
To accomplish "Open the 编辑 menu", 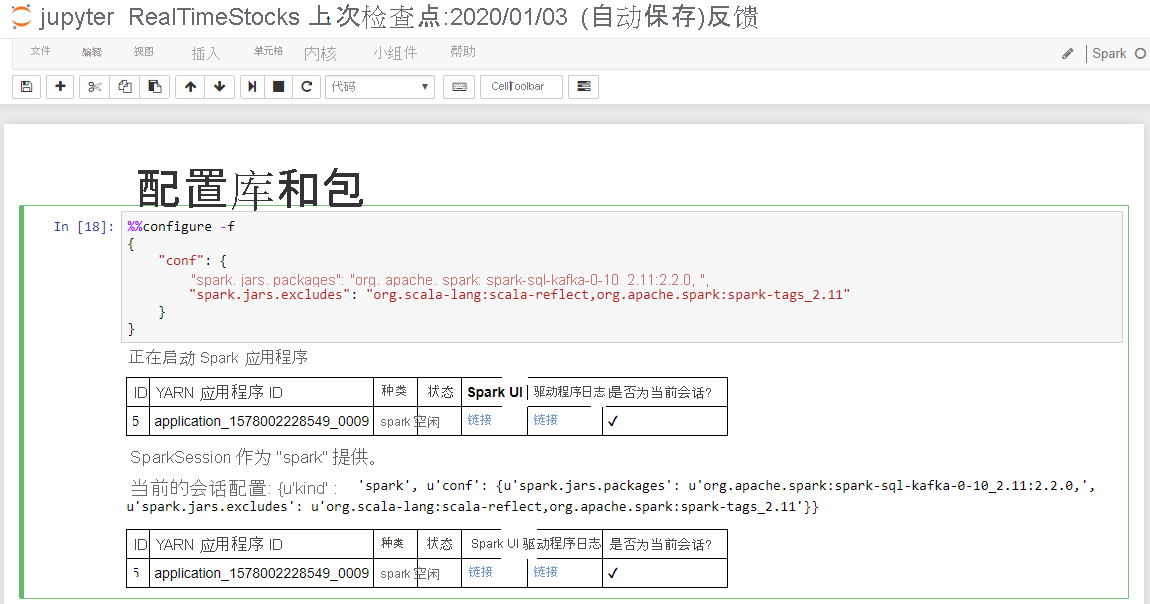I will 92,52.
